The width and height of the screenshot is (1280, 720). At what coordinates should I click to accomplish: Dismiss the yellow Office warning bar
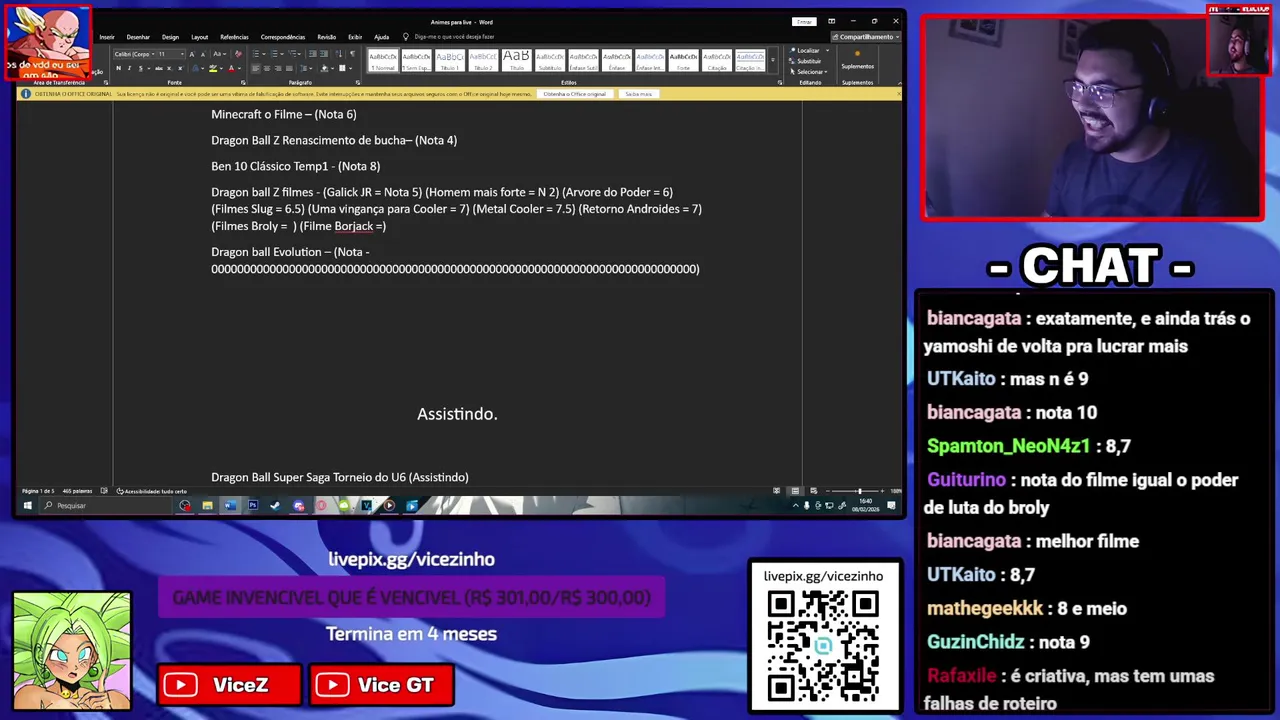click(x=899, y=93)
